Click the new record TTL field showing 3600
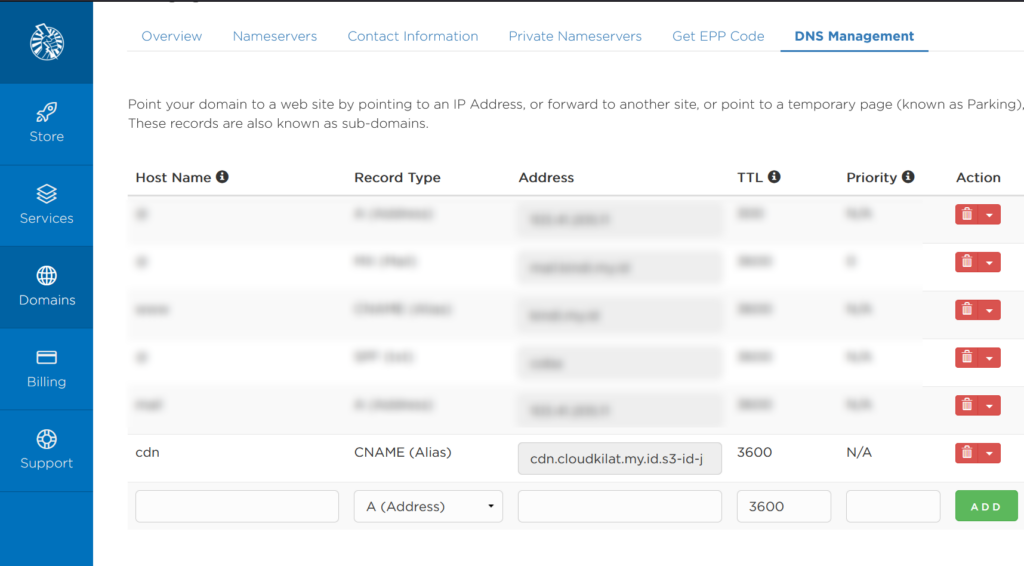1024x566 pixels. click(783, 506)
